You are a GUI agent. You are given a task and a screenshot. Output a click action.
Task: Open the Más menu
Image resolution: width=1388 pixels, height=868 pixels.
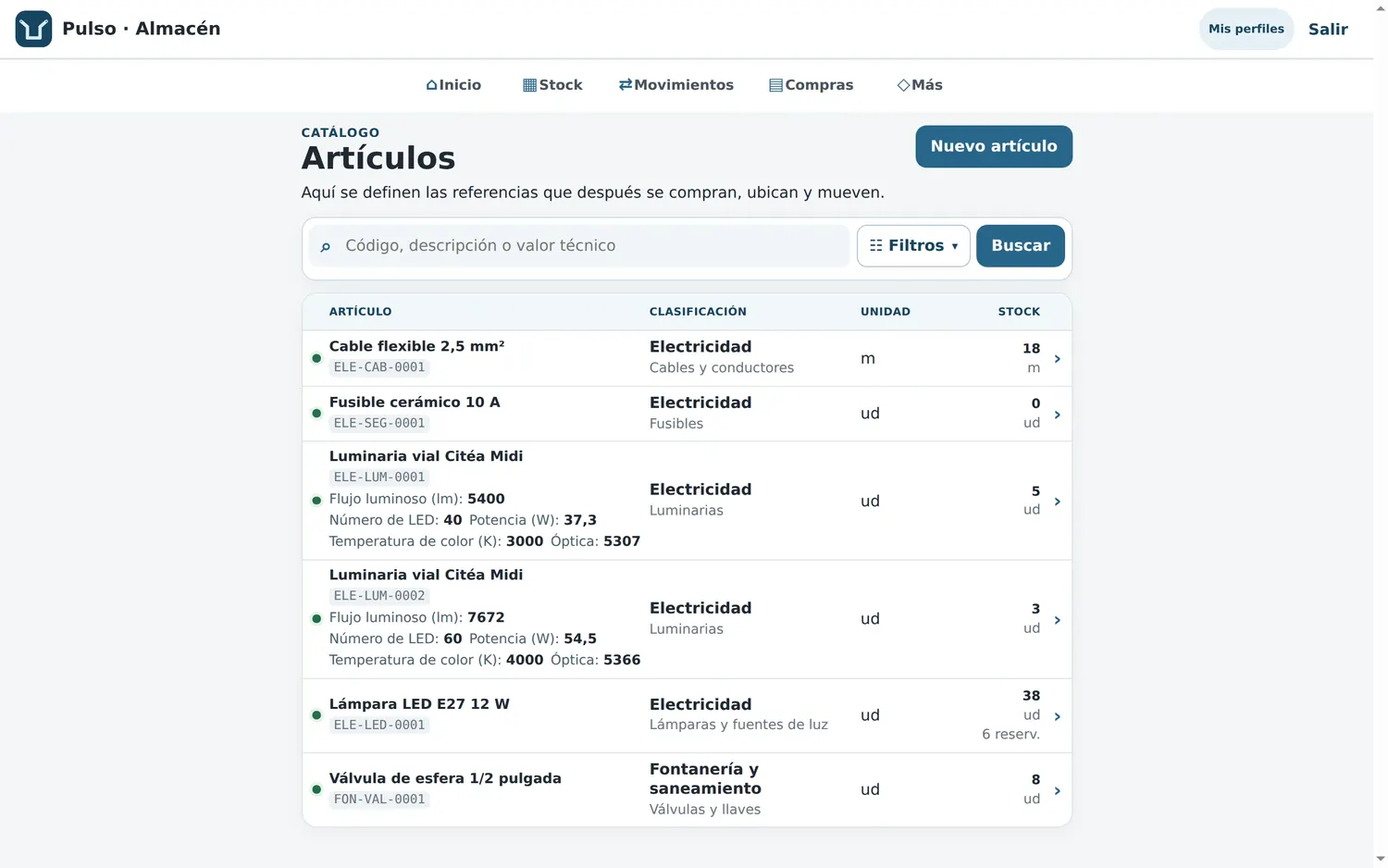pos(920,85)
